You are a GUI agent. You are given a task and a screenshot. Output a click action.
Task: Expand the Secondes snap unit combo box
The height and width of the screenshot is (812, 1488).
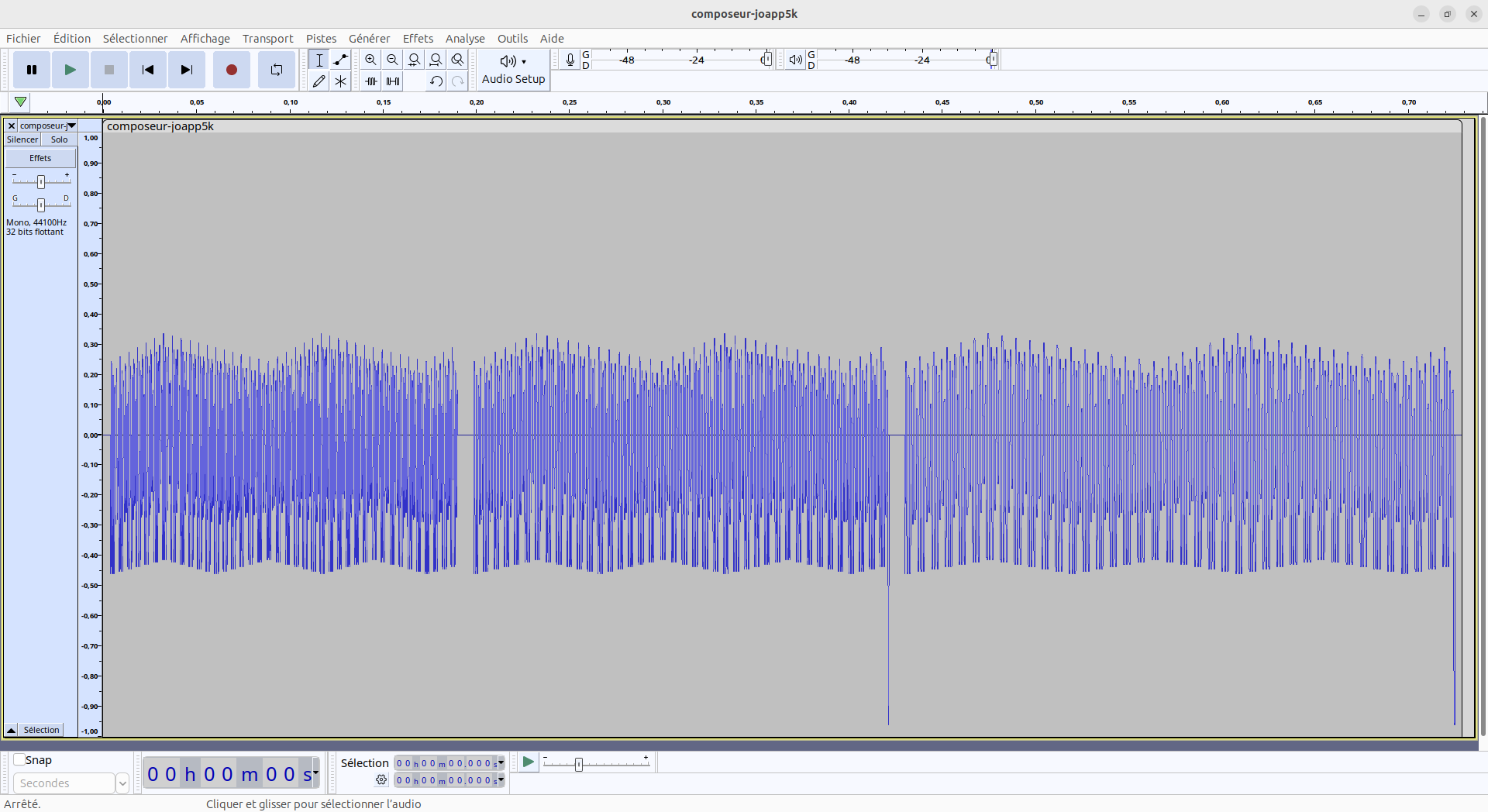pos(122,783)
